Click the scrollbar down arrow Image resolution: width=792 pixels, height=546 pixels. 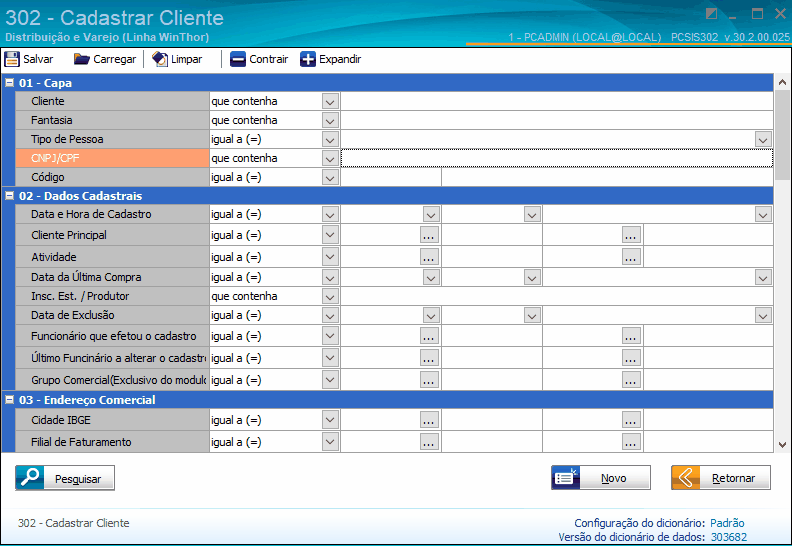tap(782, 444)
